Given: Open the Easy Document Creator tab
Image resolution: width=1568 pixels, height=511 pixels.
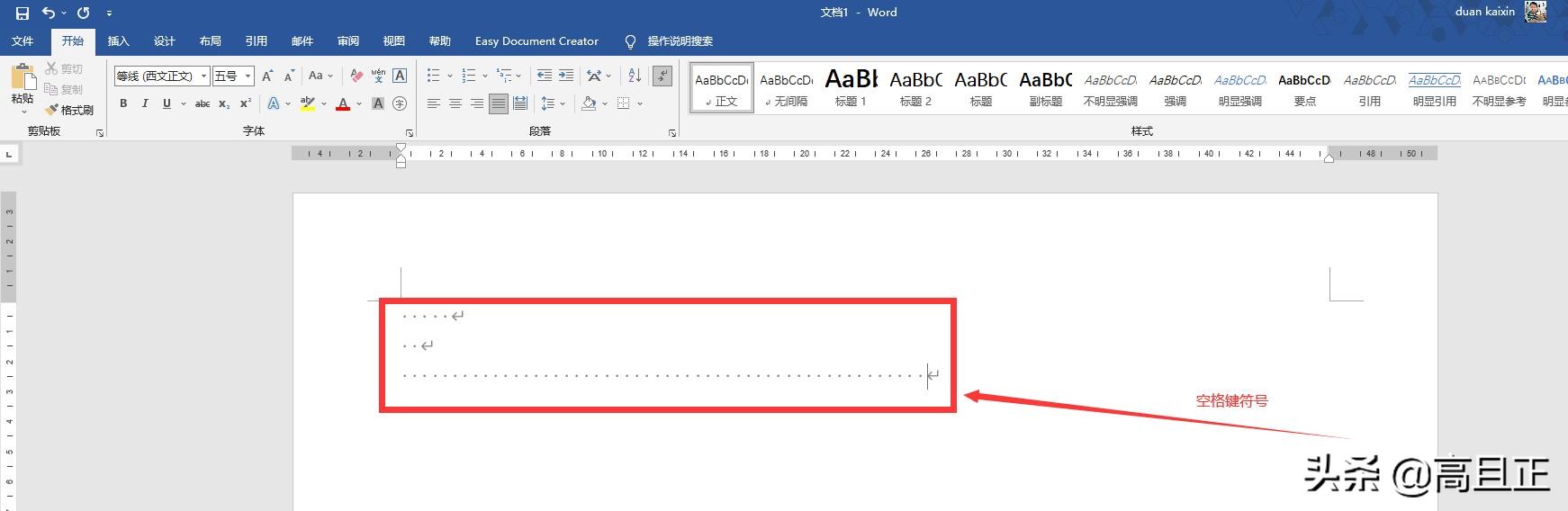Looking at the screenshot, I should pos(536,40).
